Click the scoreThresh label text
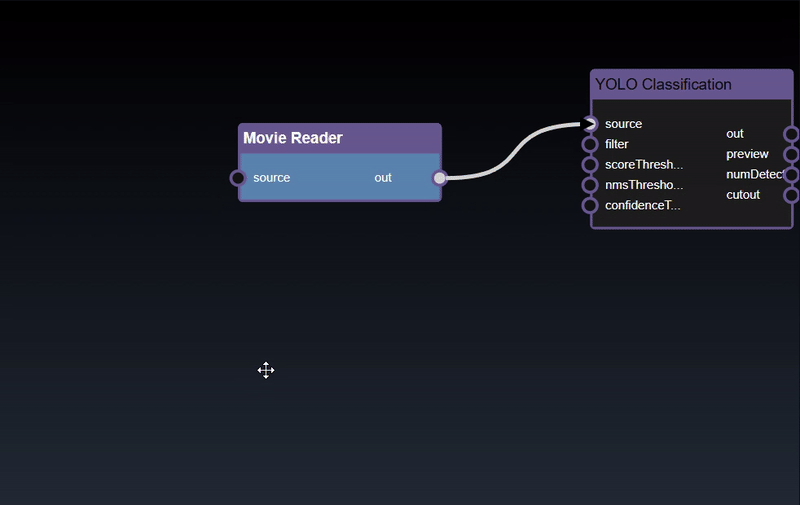800x505 pixels. point(644,165)
